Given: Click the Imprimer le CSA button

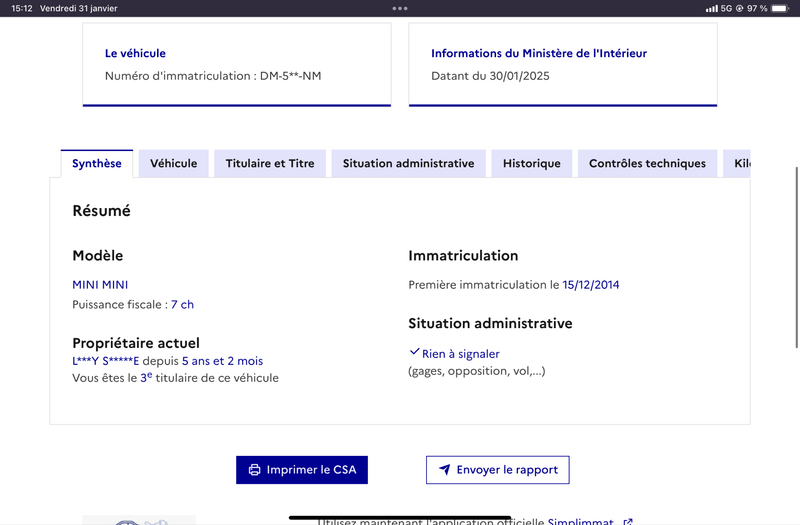Looking at the screenshot, I should pyautogui.click(x=302, y=470).
